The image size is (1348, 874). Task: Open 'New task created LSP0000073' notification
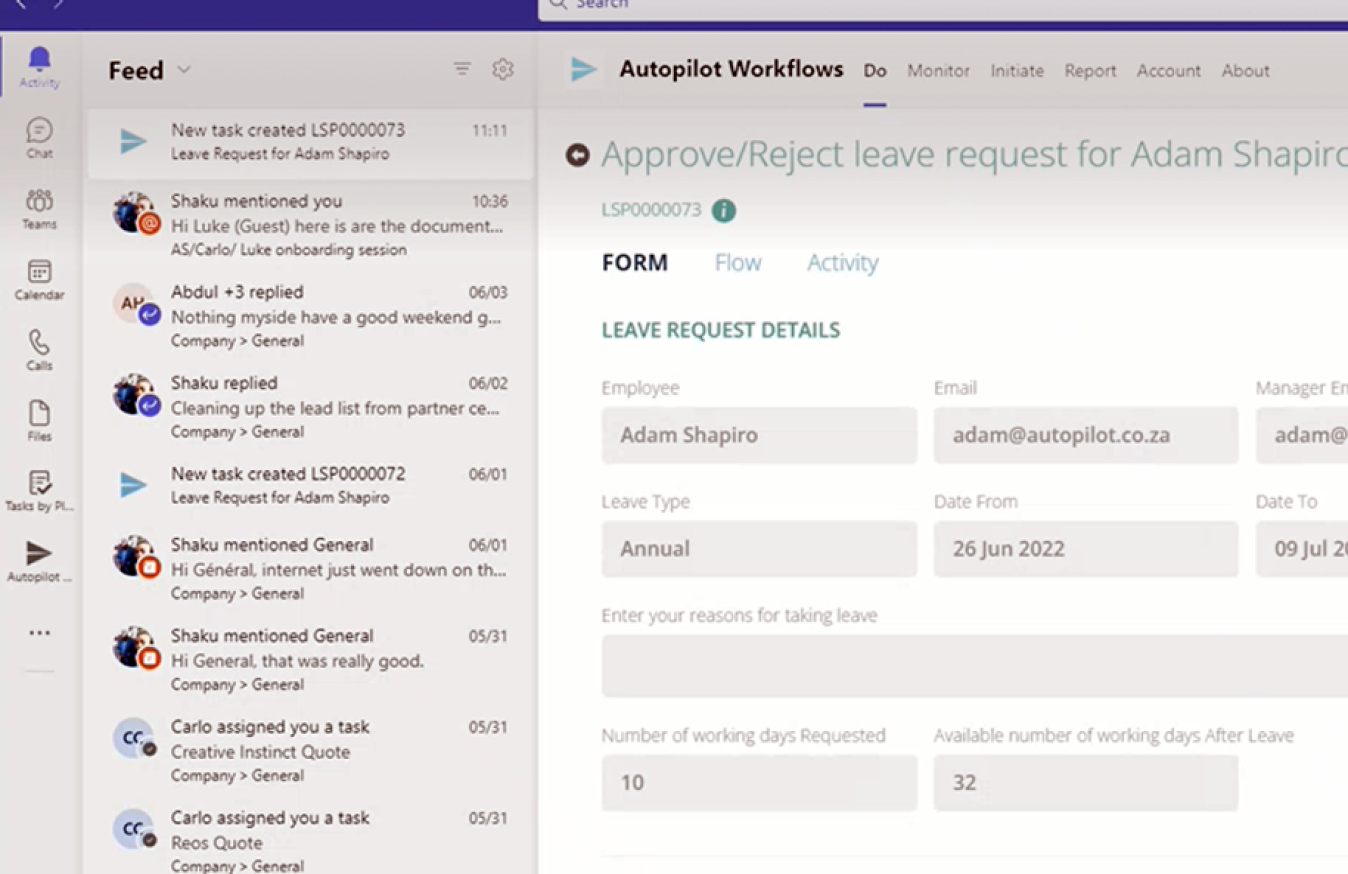311,143
